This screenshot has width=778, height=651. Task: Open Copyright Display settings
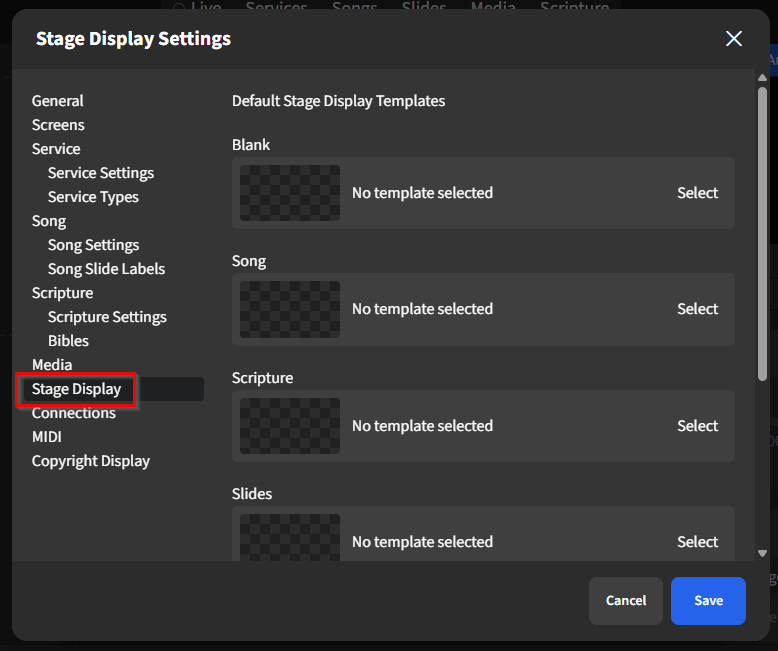click(x=91, y=461)
